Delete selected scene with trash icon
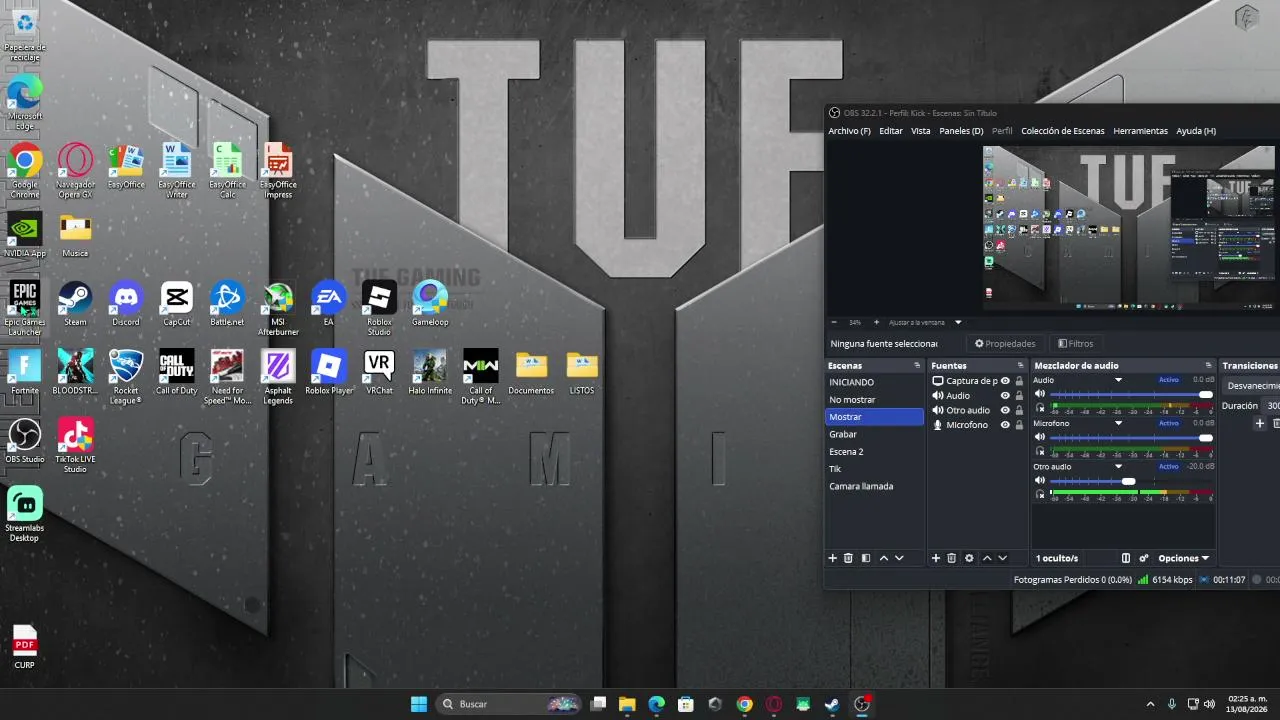The height and width of the screenshot is (720, 1280). click(848, 558)
